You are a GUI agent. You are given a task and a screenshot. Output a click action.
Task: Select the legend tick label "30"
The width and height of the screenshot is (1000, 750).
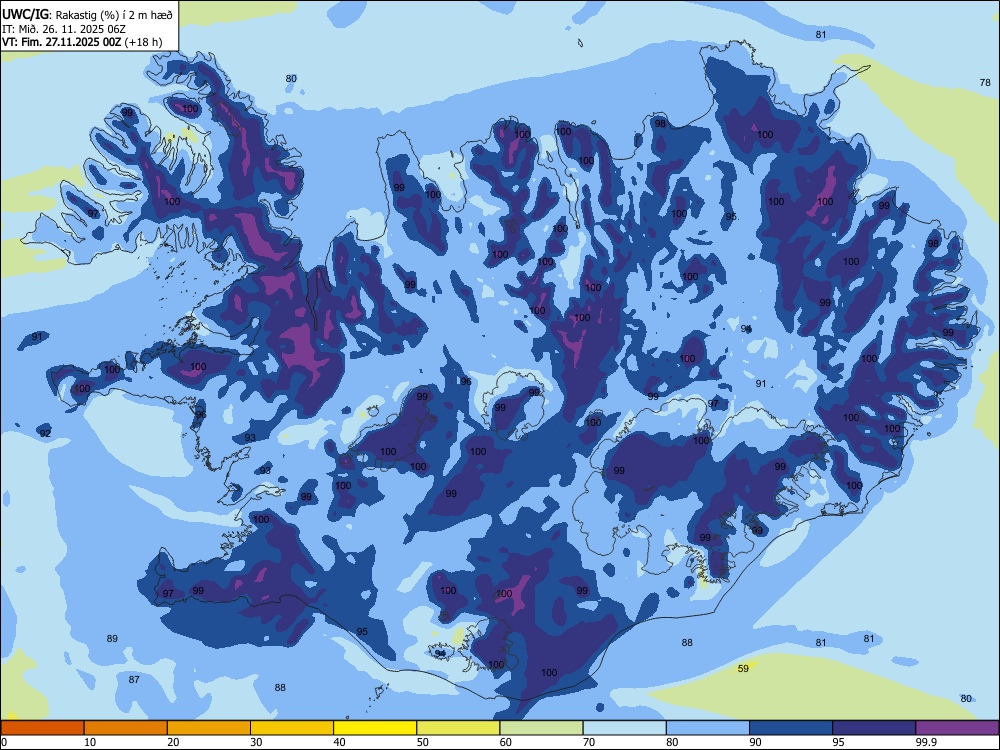[x=256, y=742]
